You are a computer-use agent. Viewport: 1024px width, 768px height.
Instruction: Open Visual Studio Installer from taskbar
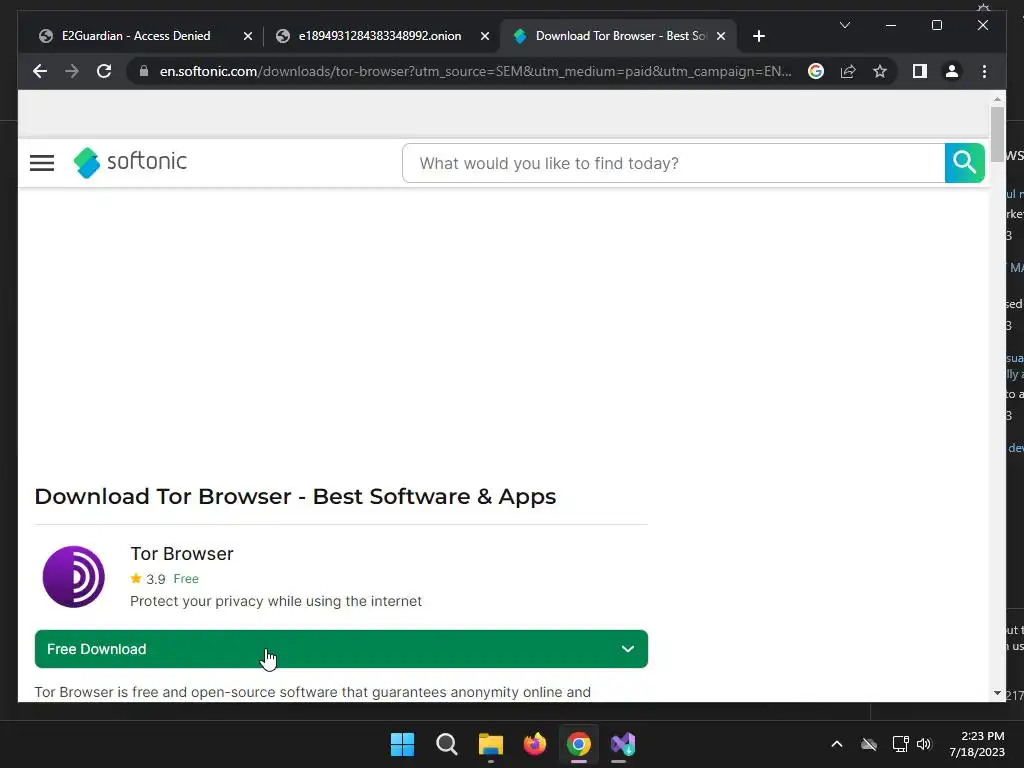click(x=623, y=744)
